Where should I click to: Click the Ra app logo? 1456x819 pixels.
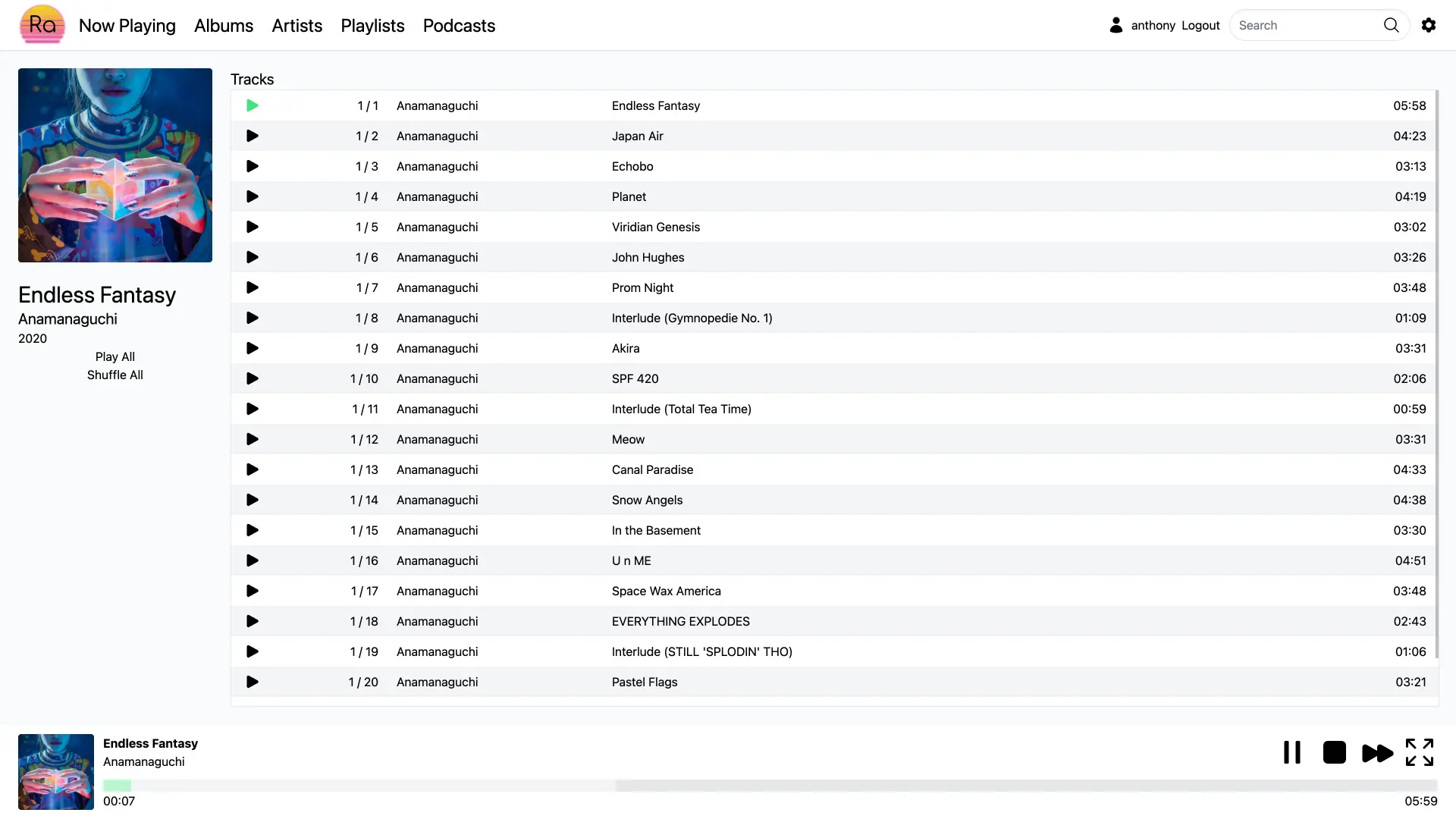(x=42, y=24)
